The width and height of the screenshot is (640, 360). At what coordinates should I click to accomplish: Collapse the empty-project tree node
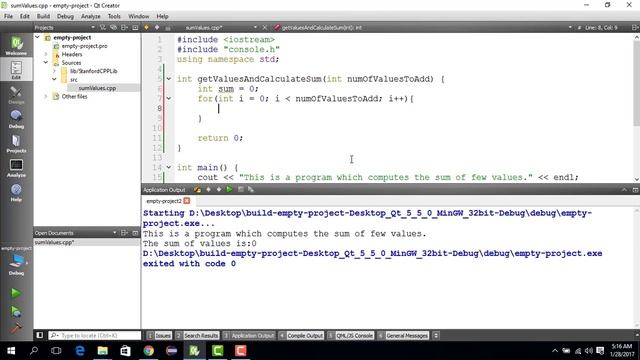(38, 37)
